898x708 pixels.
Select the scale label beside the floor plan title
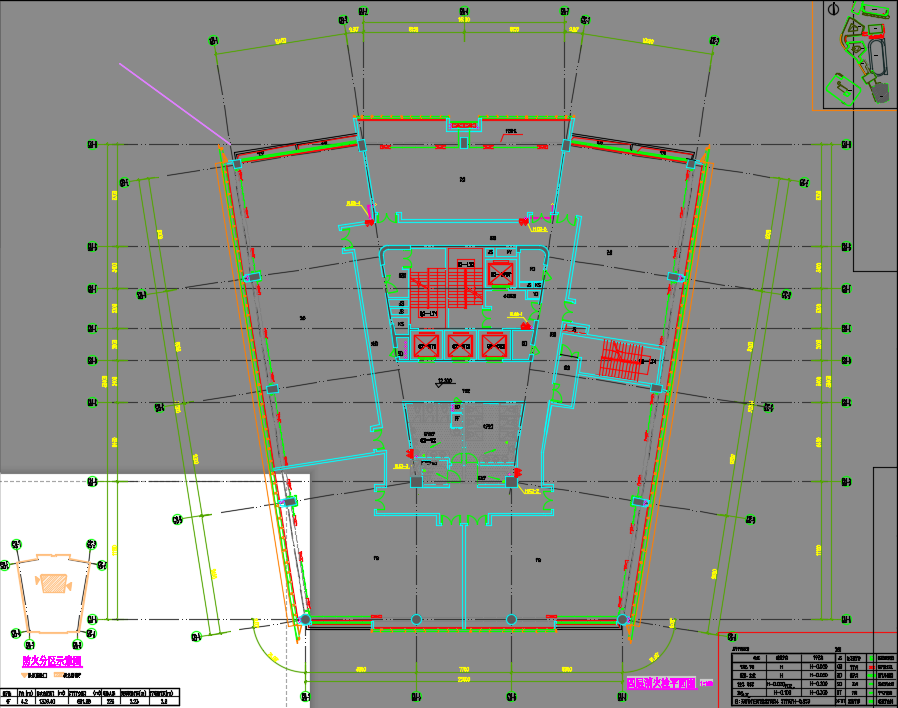[706, 683]
